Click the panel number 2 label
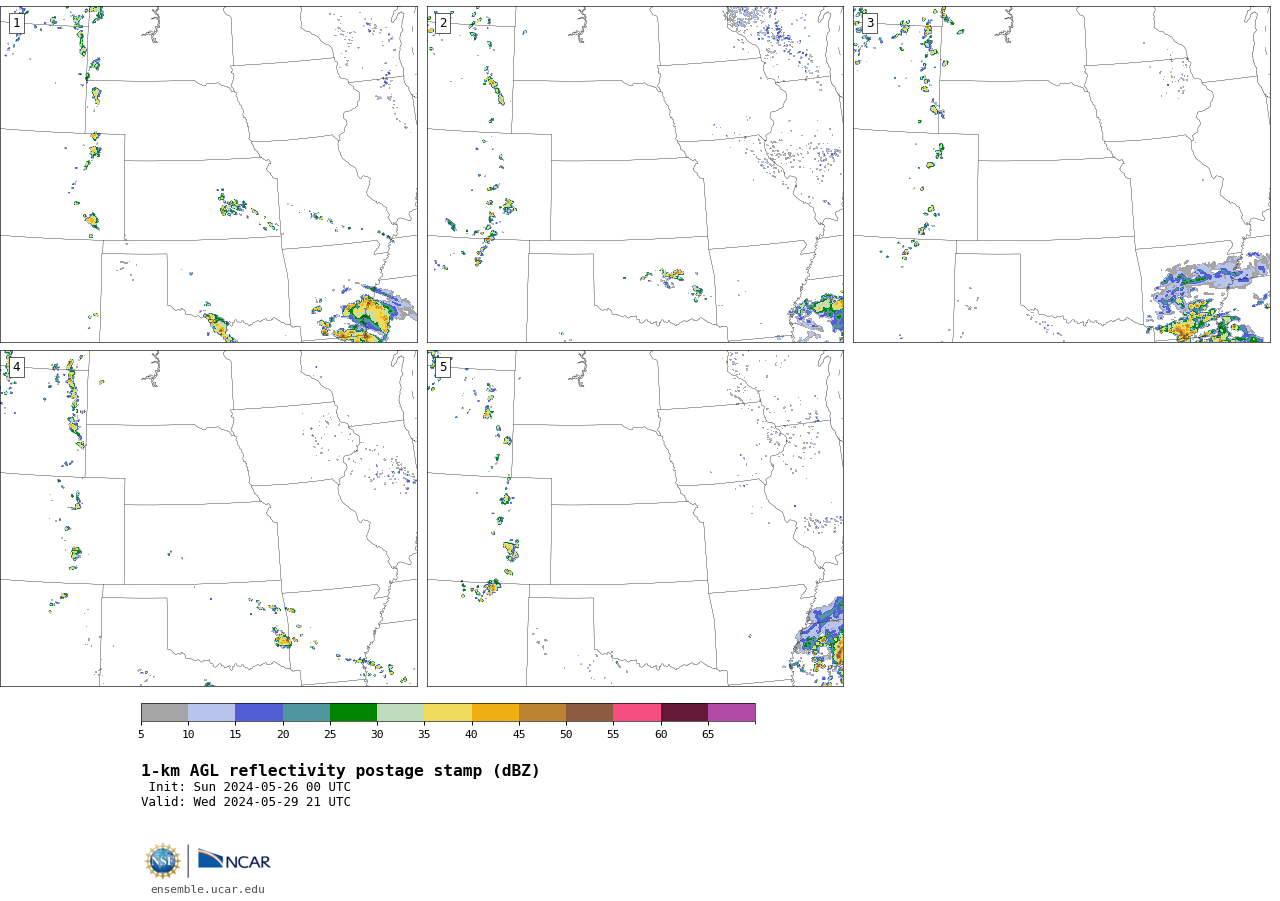1280x901 pixels. pos(443,23)
